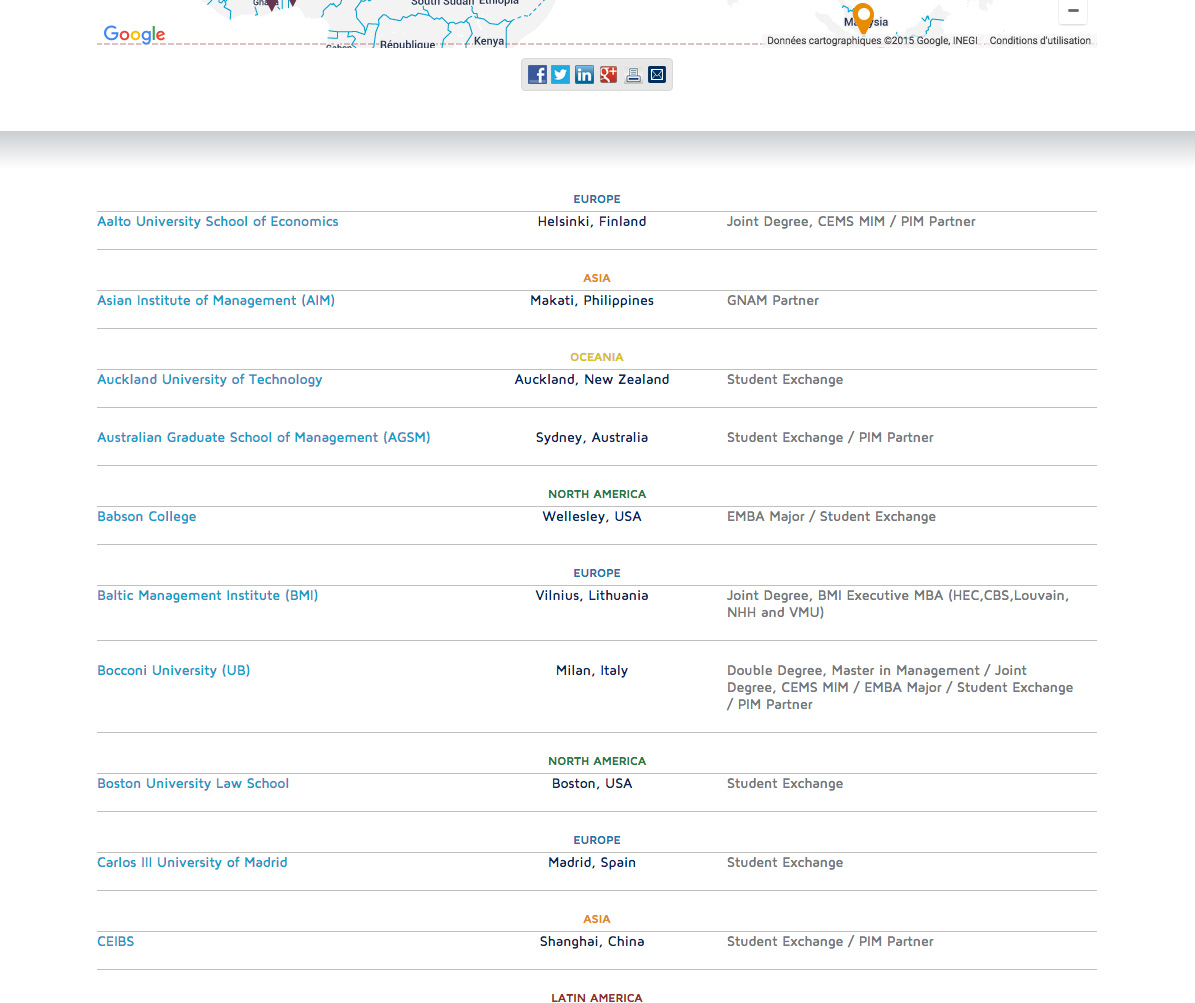Open Carlos III University of Madrid link
Screen dimensions: 1195x1003
point(192,863)
